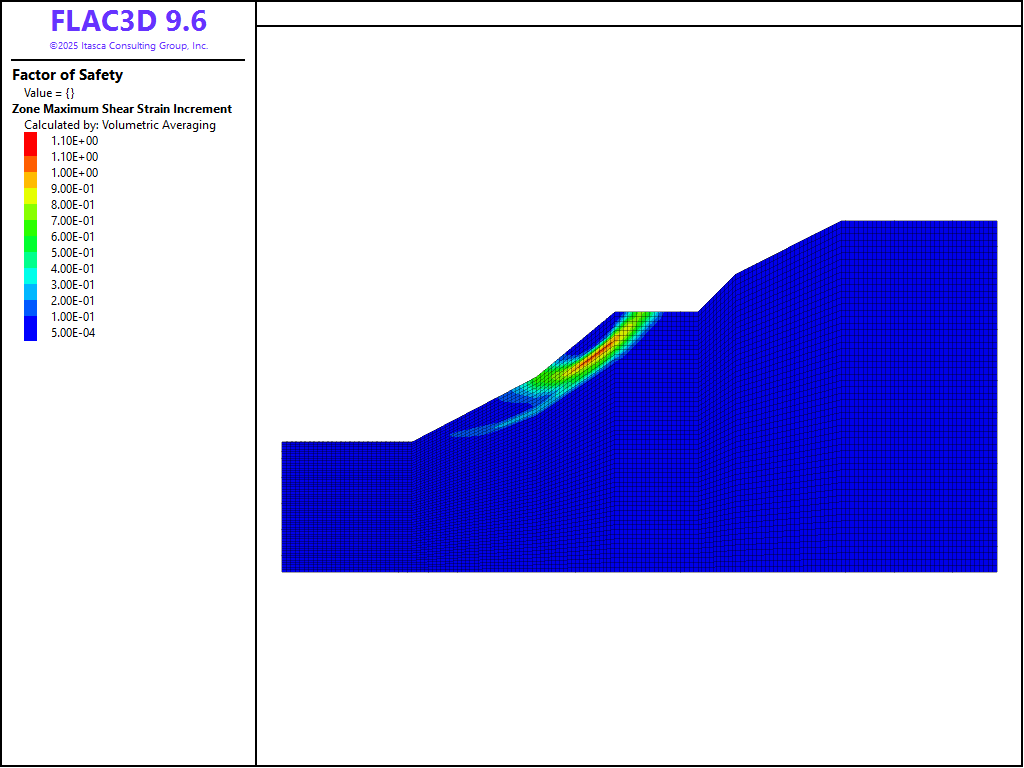The width and height of the screenshot is (1024, 768).
Task: Click the green swatch beside 6.00E-01
Action: coord(30,237)
